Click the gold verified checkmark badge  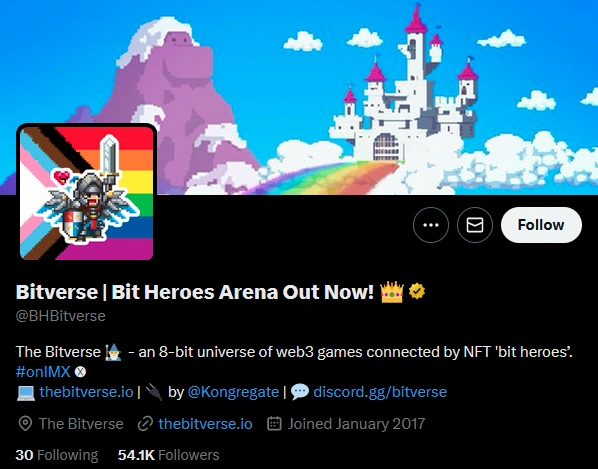(417, 292)
